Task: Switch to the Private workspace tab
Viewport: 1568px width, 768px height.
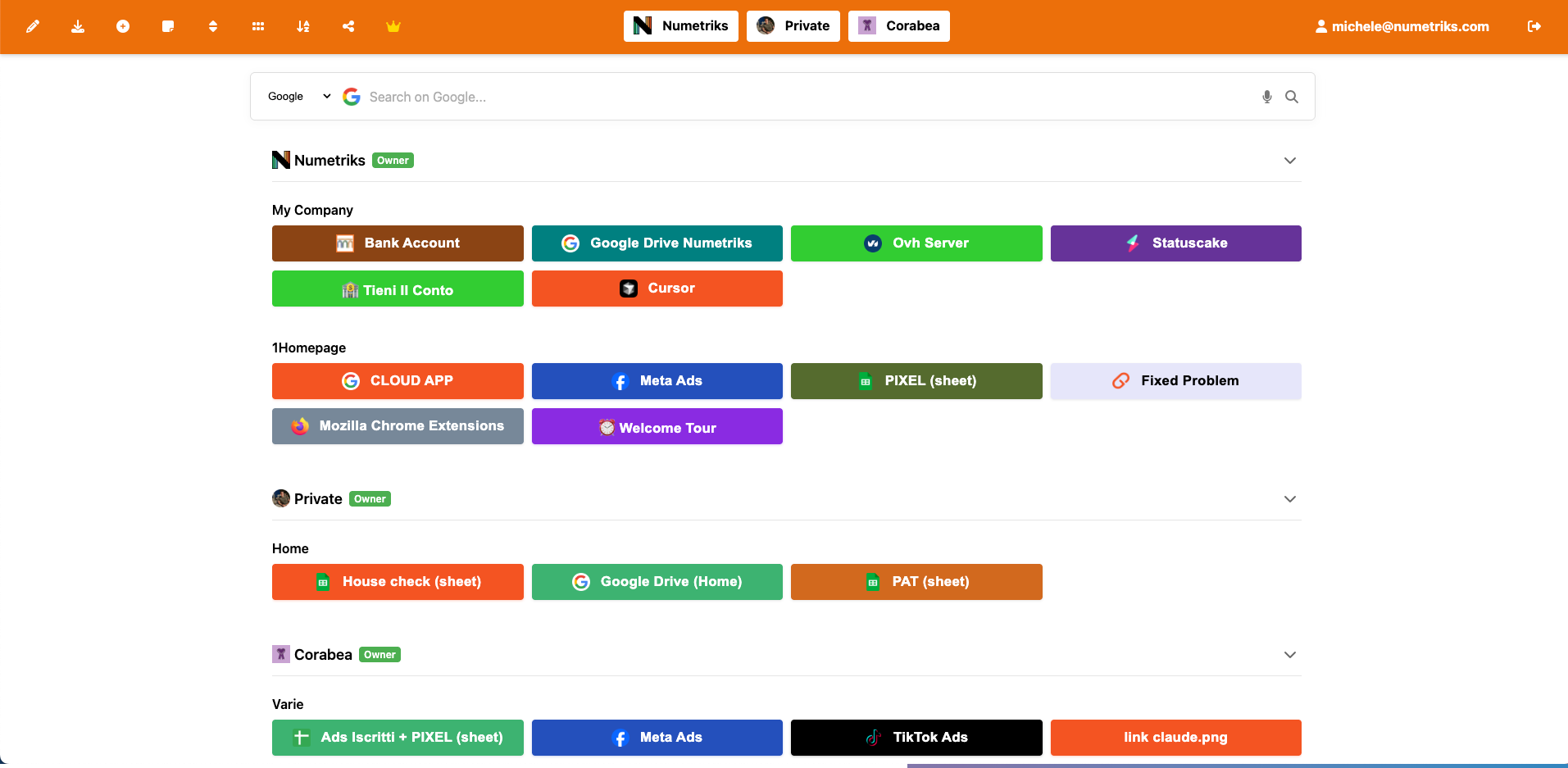Action: (x=793, y=26)
